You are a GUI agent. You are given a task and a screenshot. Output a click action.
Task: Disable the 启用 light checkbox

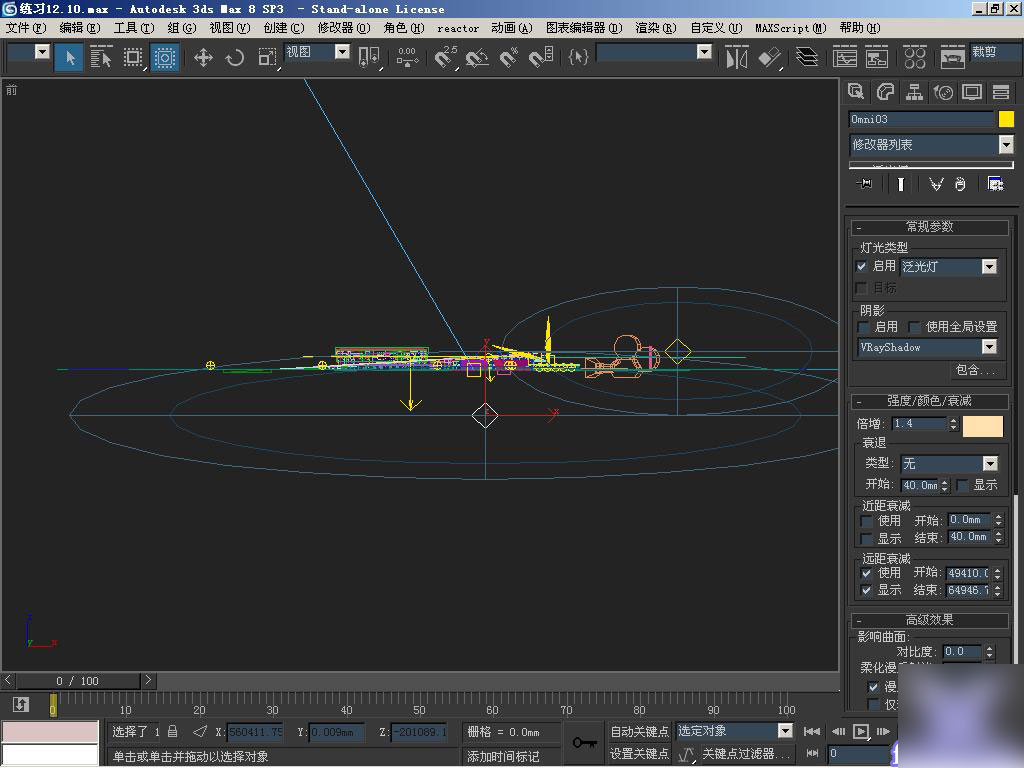861,266
